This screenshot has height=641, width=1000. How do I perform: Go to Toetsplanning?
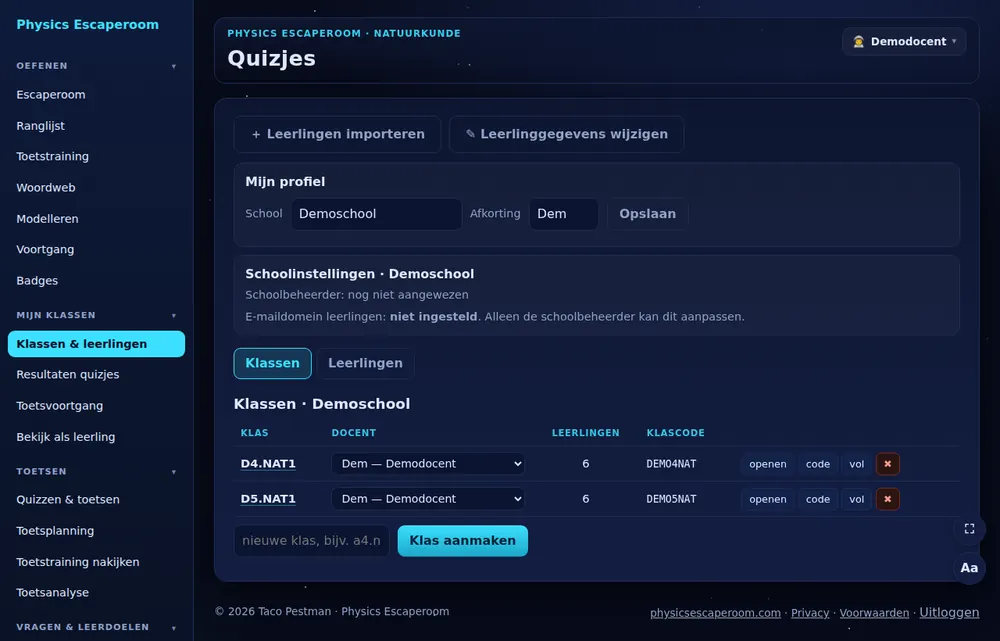tap(96, 531)
